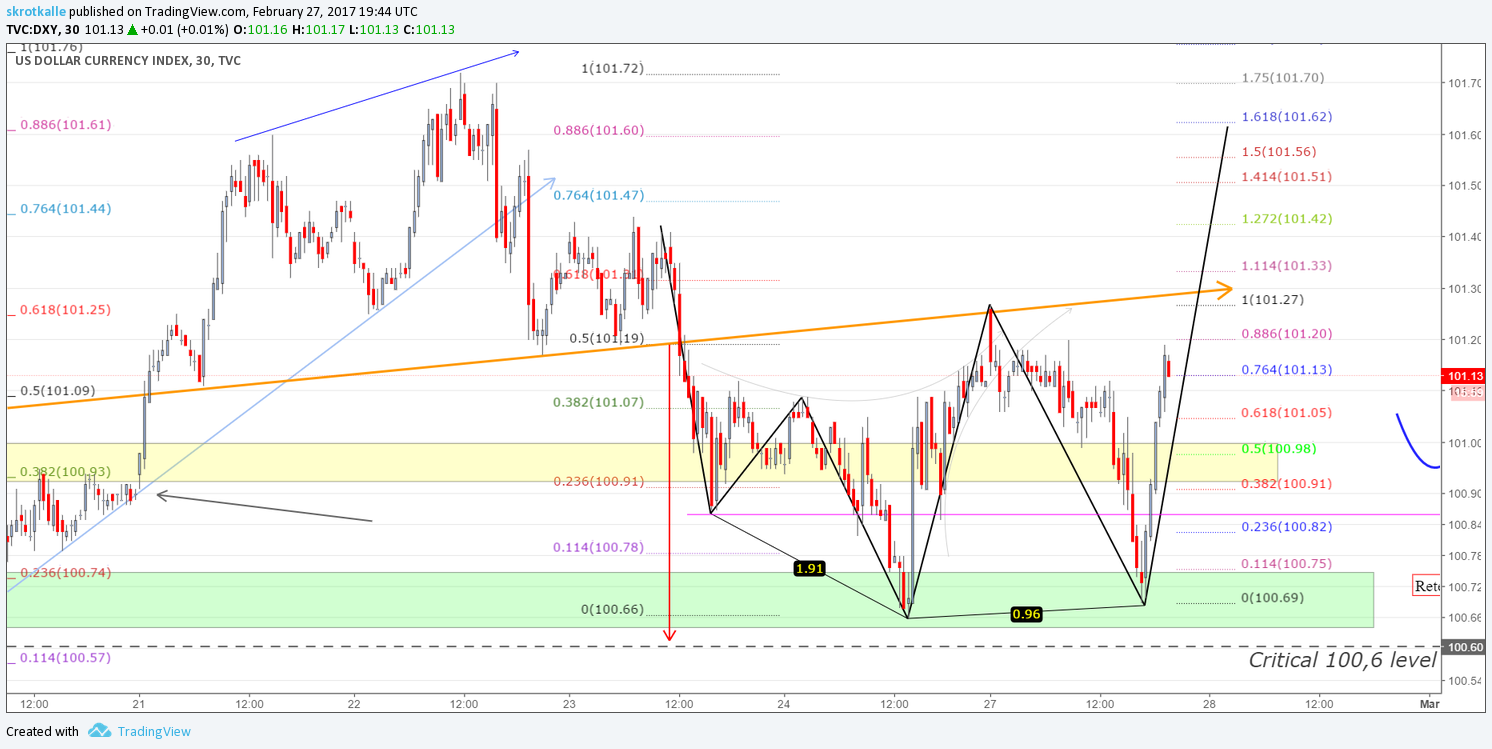Click the 0(100.66) retracement label
The height and width of the screenshot is (749, 1492).
pyautogui.click(x=612, y=610)
